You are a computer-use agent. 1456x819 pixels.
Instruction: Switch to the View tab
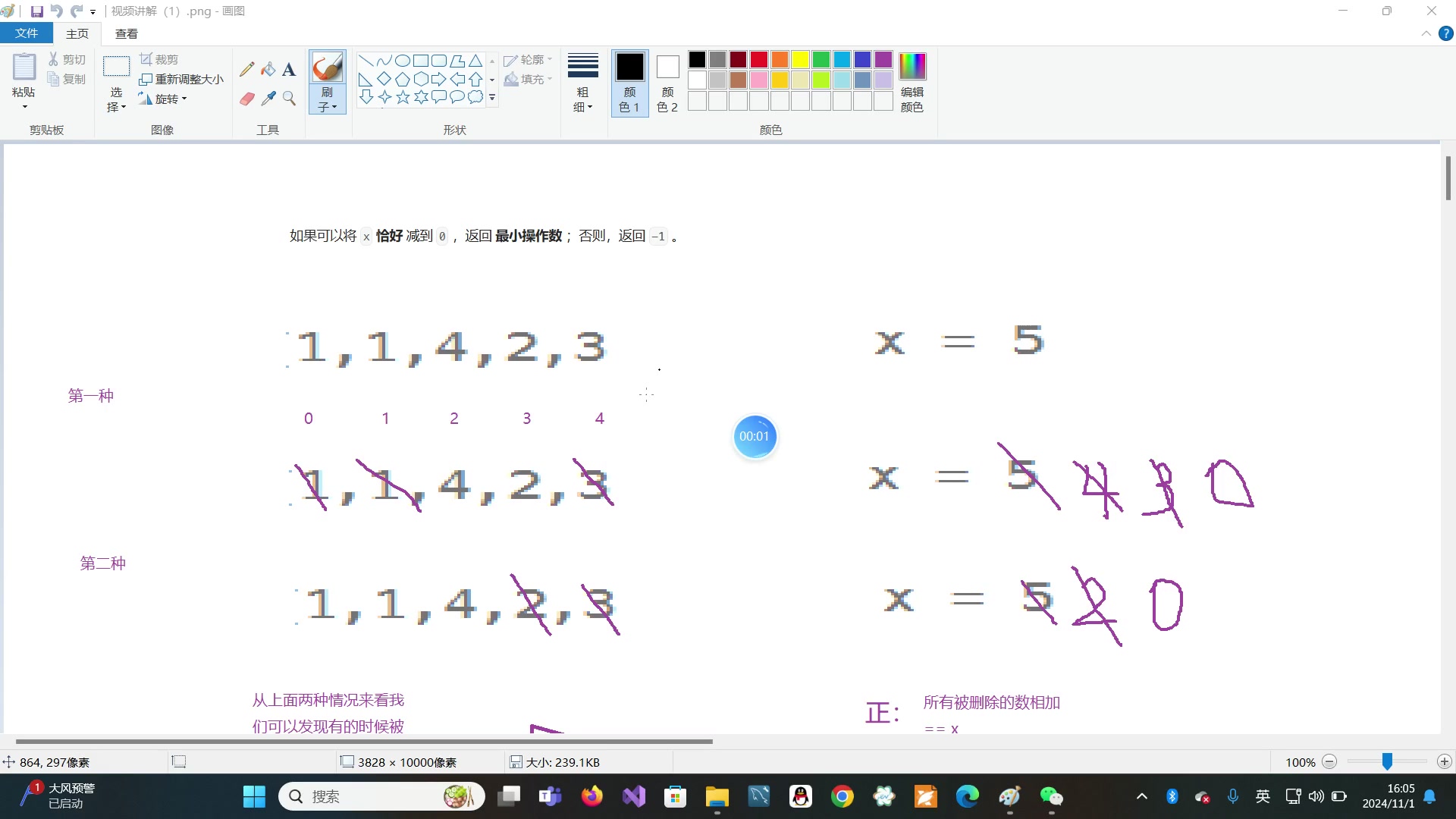126,33
